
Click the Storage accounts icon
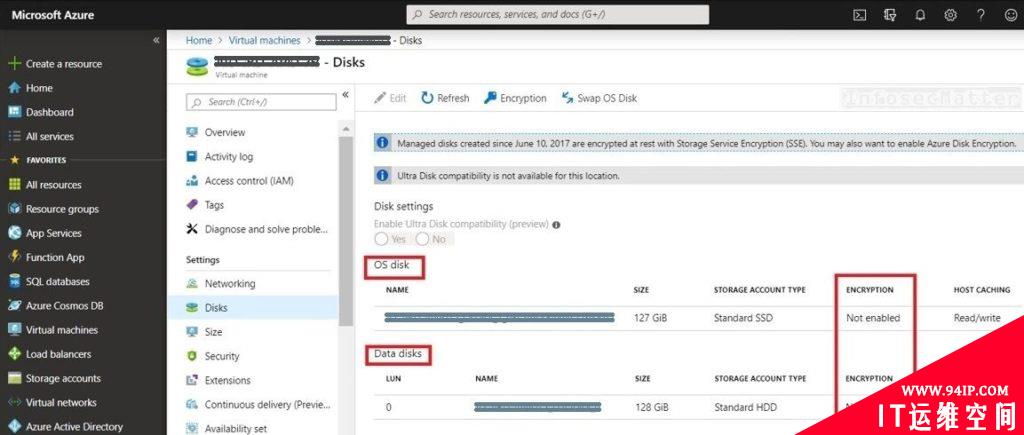point(14,378)
